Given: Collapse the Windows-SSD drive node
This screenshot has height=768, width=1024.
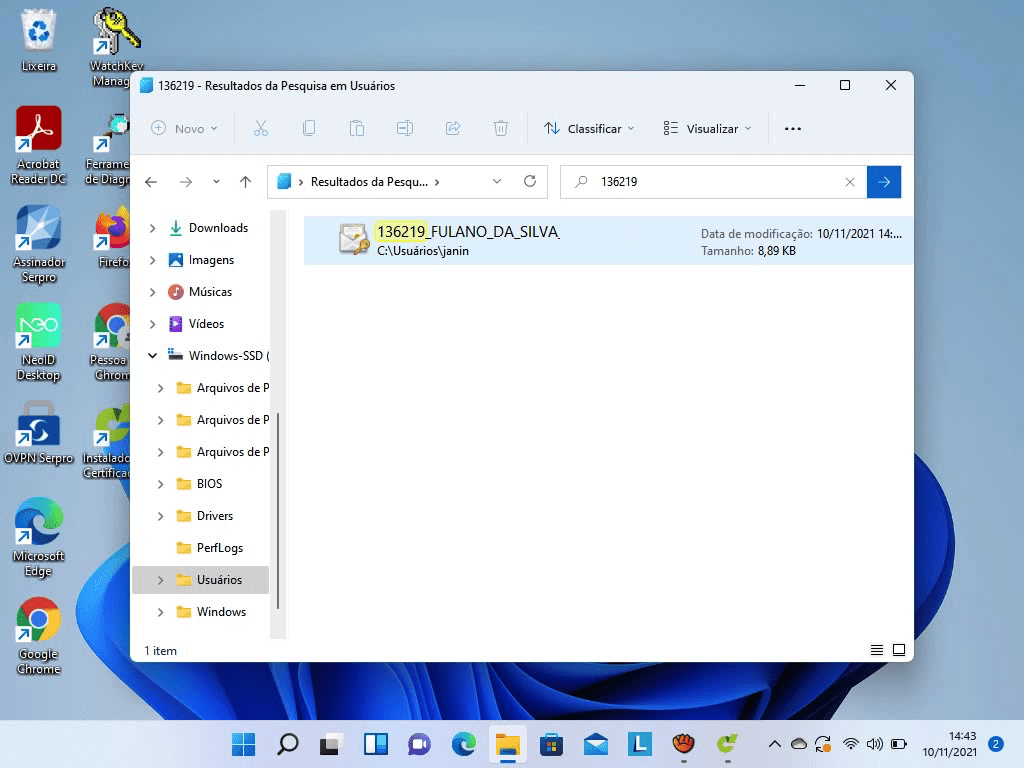Looking at the screenshot, I should (153, 356).
